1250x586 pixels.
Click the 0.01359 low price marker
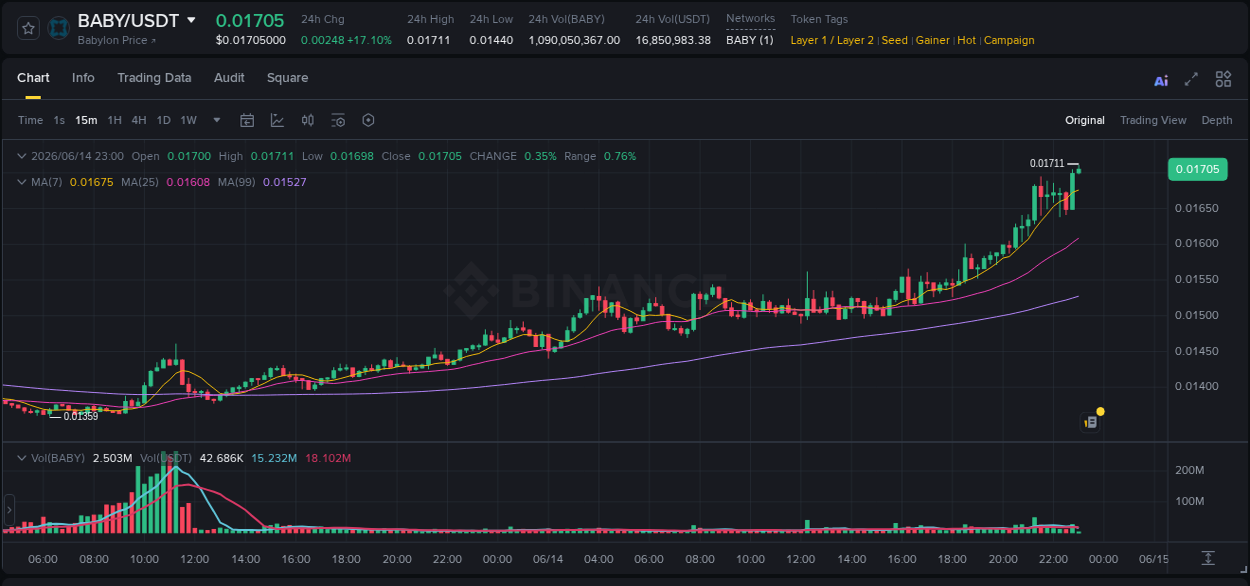(x=80, y=416)
